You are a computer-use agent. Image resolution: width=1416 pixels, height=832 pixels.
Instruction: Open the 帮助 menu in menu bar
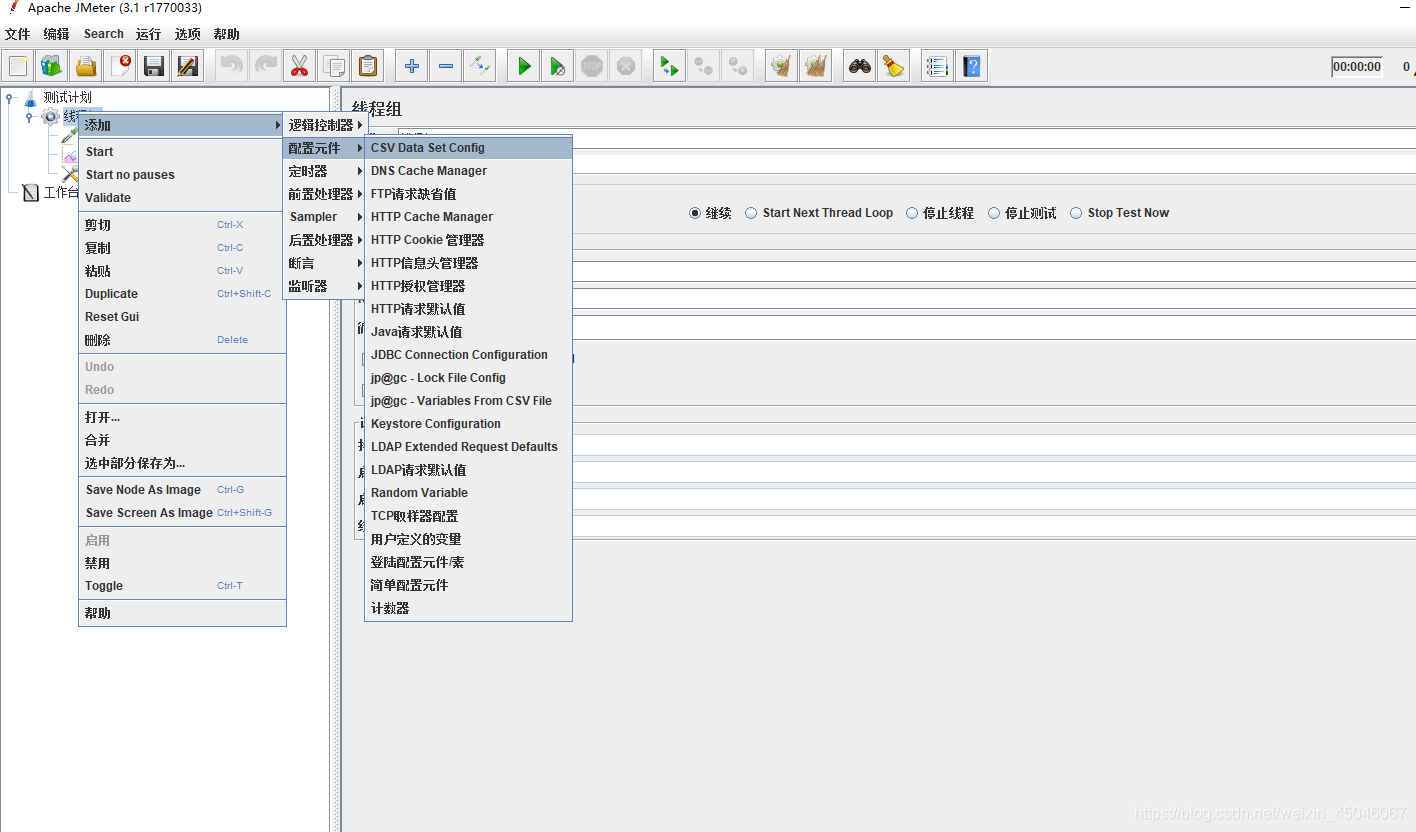click(x=226, y=34)
